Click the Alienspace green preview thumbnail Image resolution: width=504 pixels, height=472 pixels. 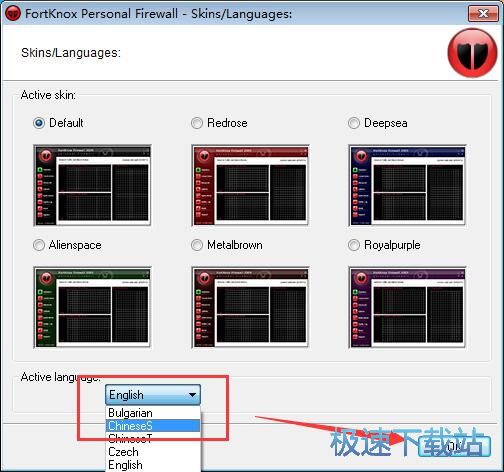(x=92, y=308)
